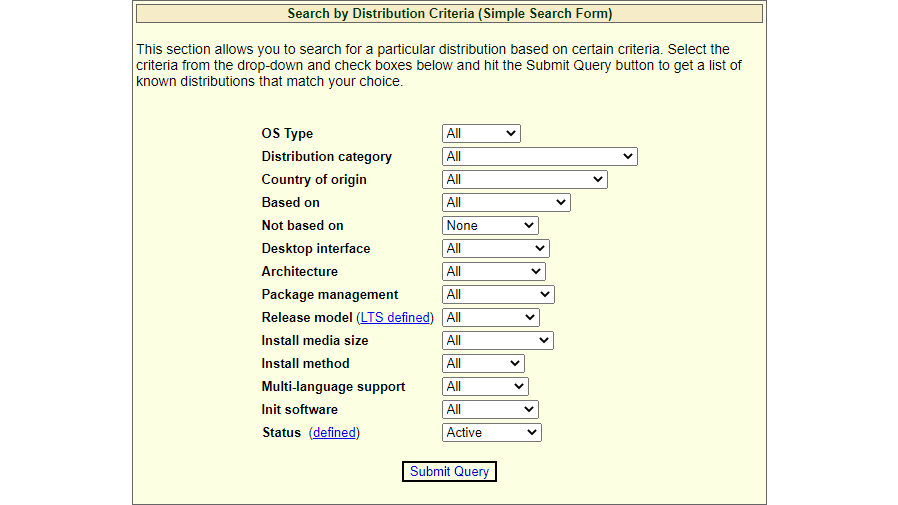Click the 'Architecture' label text

[x=300, y=271]
